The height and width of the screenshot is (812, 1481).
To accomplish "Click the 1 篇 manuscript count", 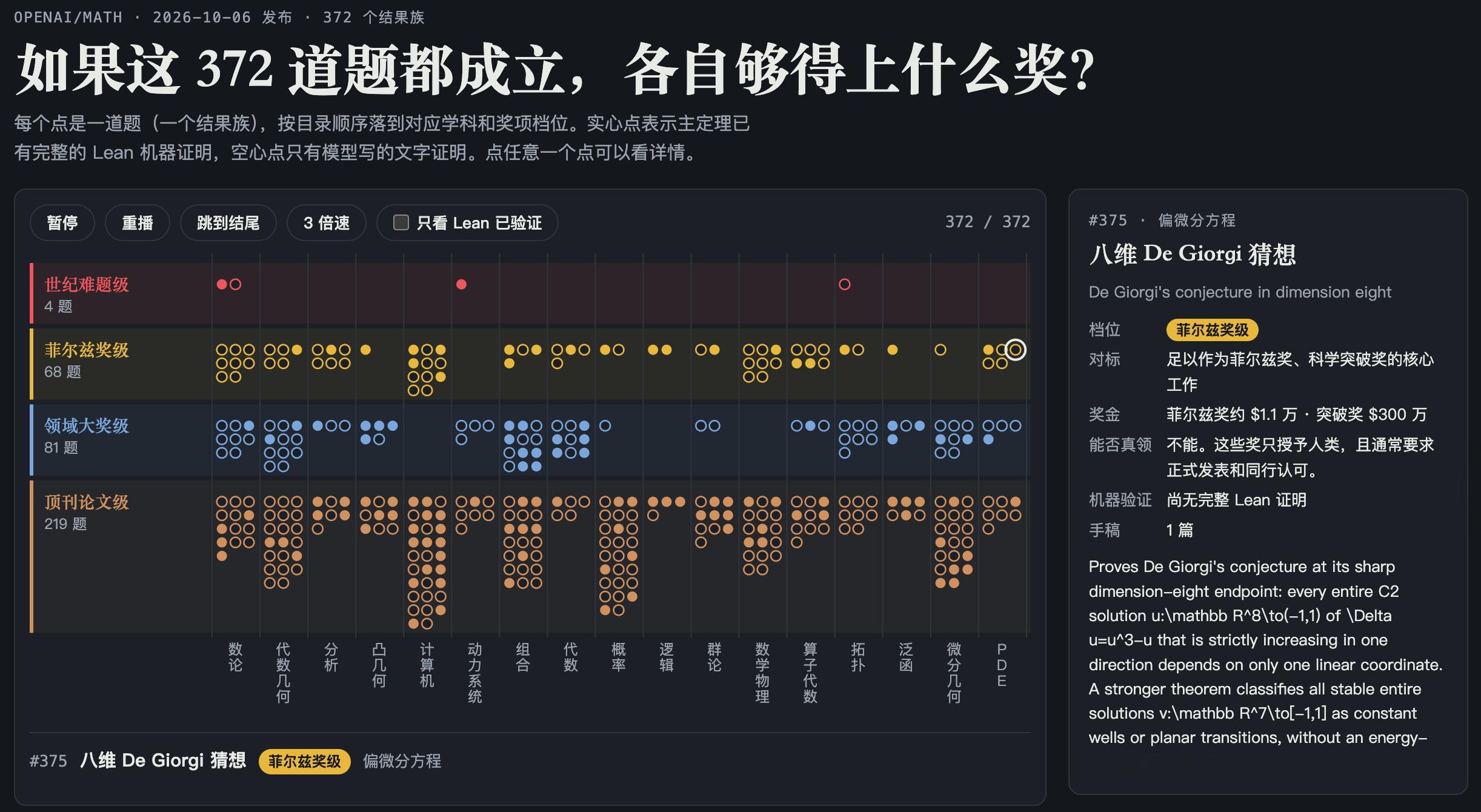I will [x=1180, y=530].
